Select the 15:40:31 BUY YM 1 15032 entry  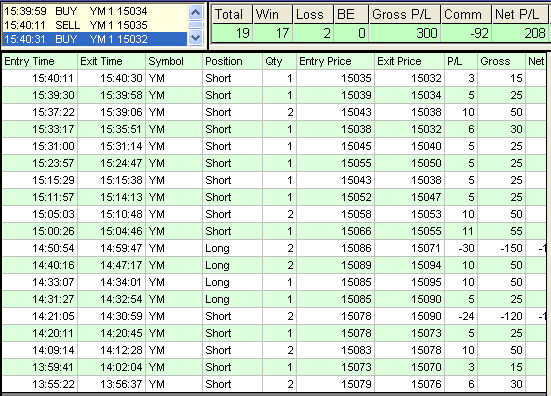coord(95,39)
